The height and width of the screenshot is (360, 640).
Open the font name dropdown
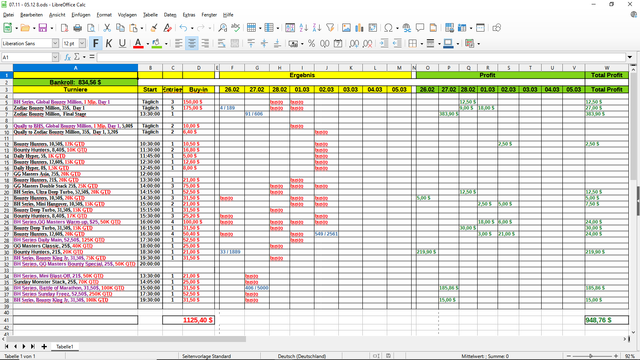55,43
